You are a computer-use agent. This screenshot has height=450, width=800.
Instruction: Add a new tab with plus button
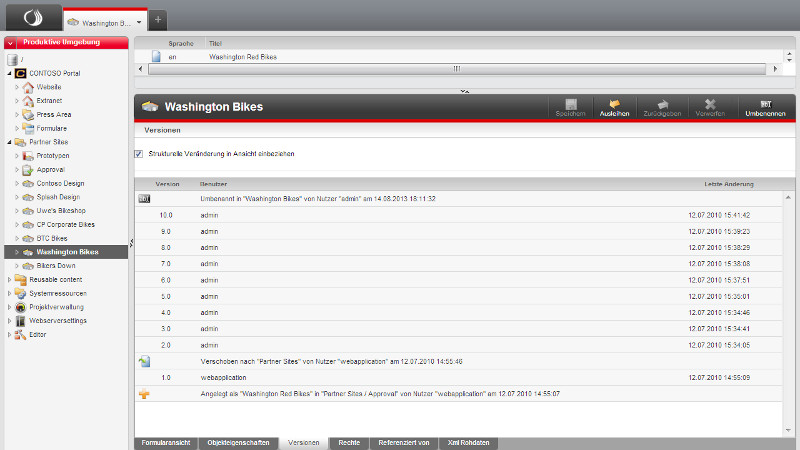159,20
